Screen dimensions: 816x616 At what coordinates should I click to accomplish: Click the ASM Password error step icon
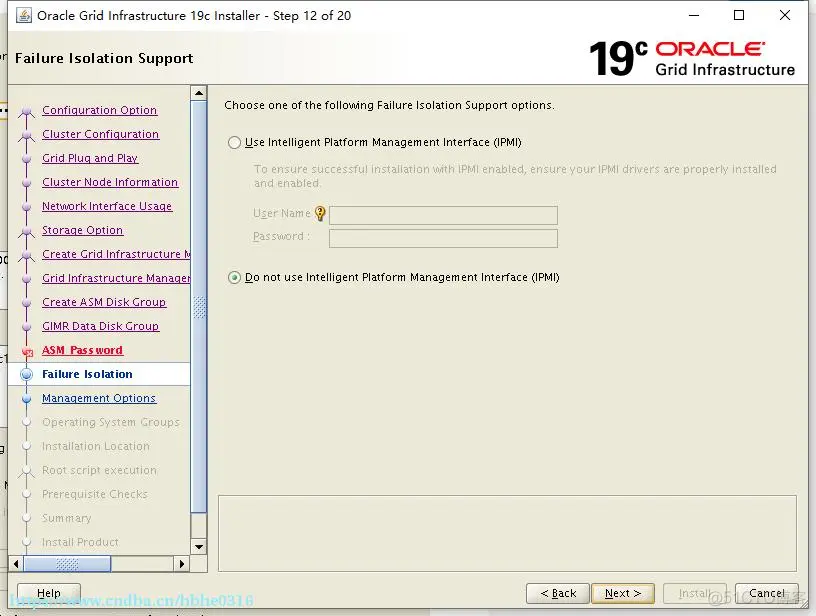(27, 352)
